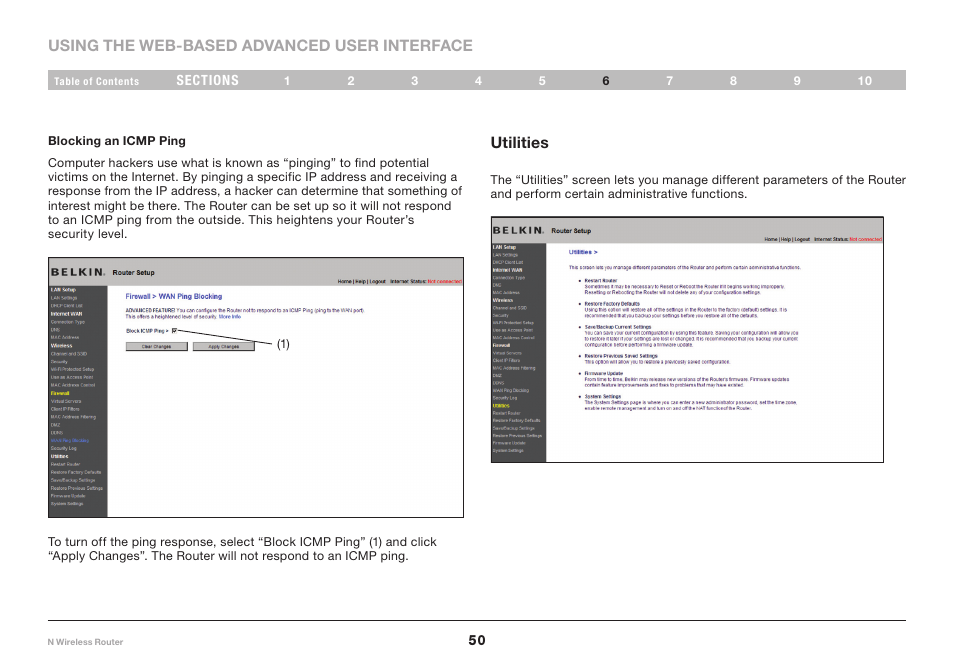Click Belkin logo in WAN Ping Blocking screenshot
The image size is (954, 668).
point(78,272)
